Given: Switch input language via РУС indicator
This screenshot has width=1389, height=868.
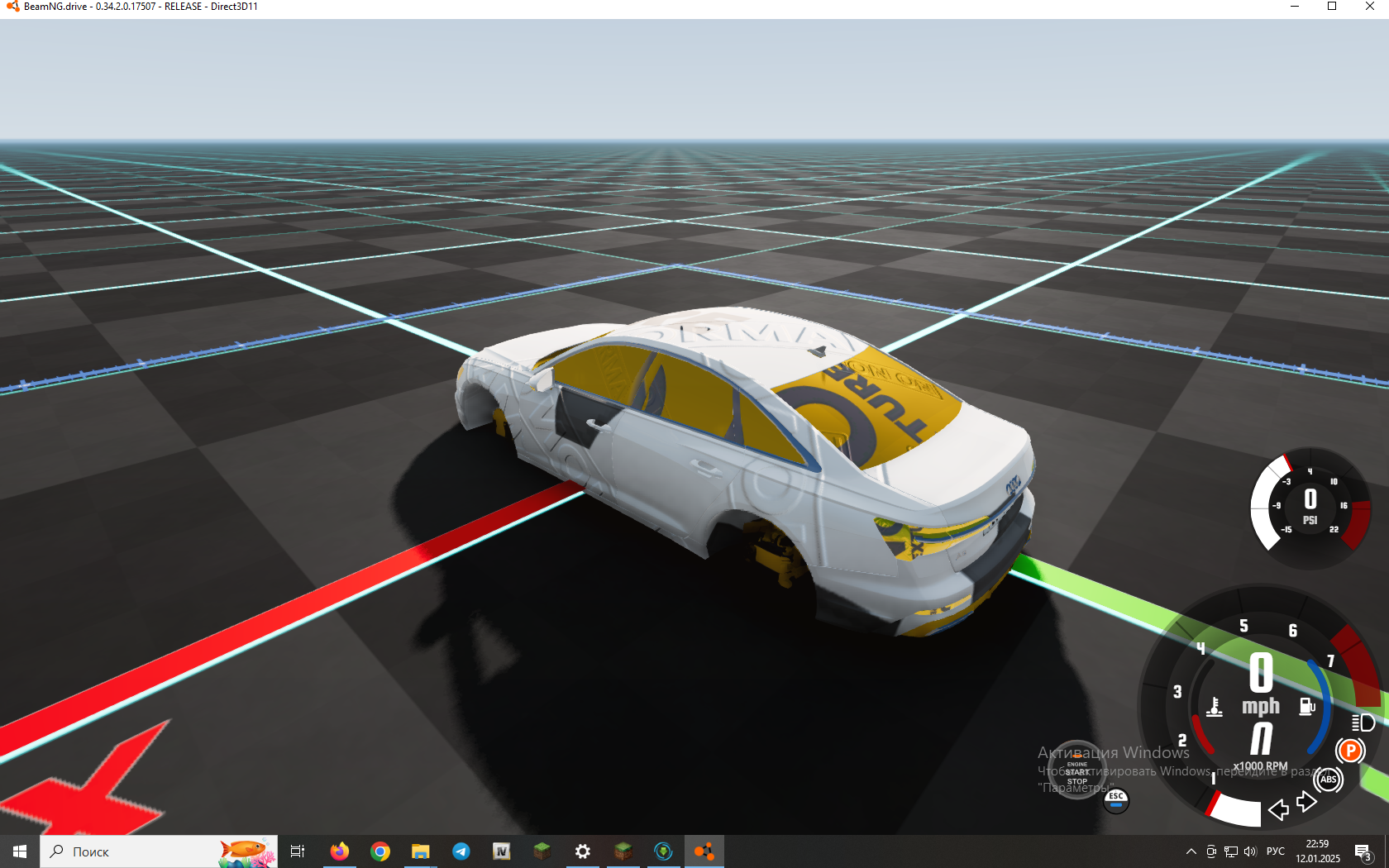Looking at the screenshot, I should tap(1276, 851).
